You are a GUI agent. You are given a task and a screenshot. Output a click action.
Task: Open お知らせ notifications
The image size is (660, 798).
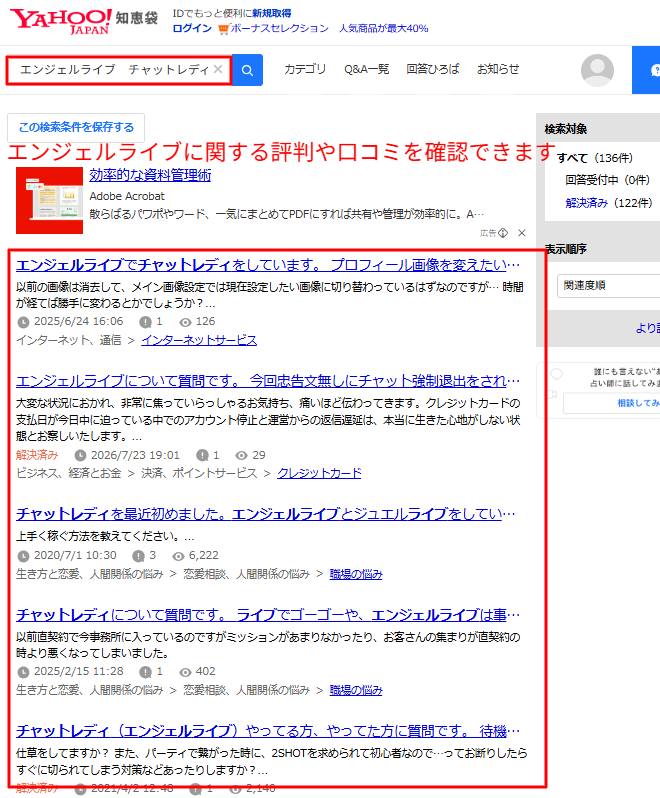[498, 69]
